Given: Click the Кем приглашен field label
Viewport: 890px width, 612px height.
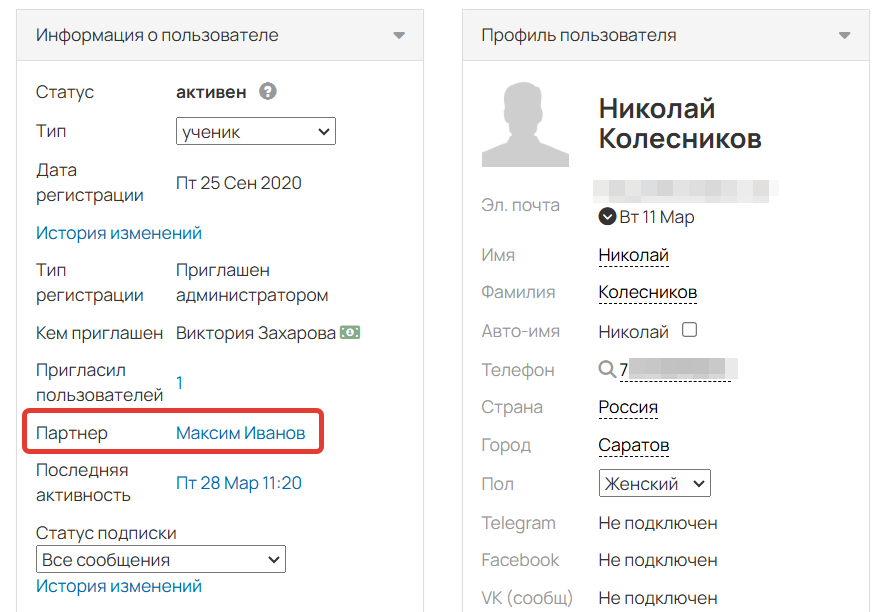Looking at the screenshot, I should pyautogui.click(x=99, y=333).
